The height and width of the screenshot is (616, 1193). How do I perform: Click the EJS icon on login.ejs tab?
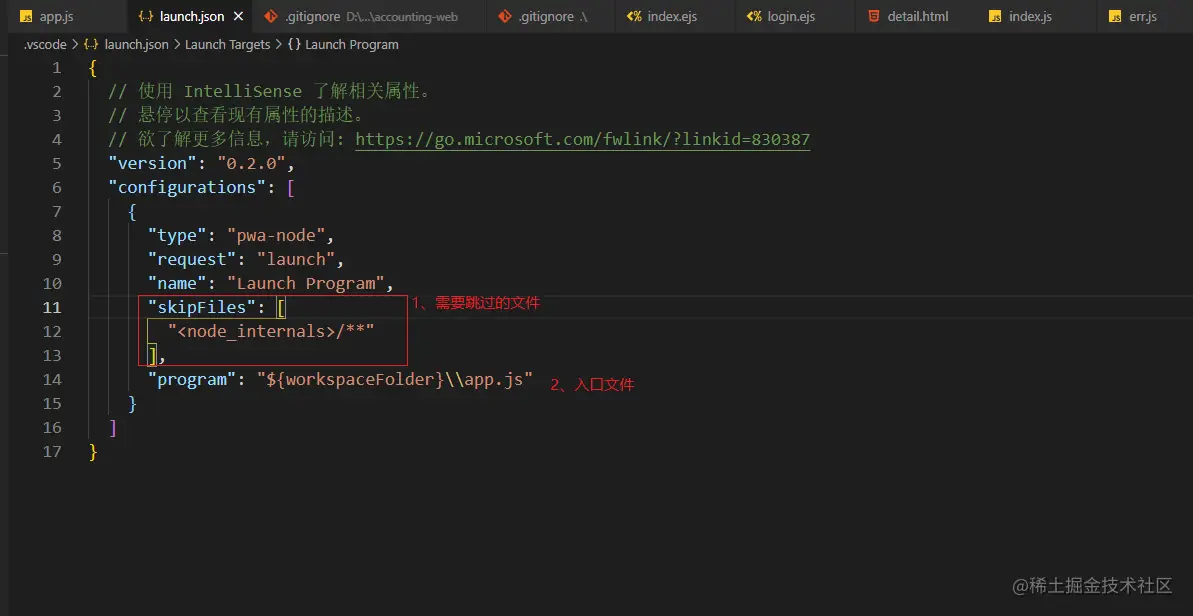pos(754,16)
